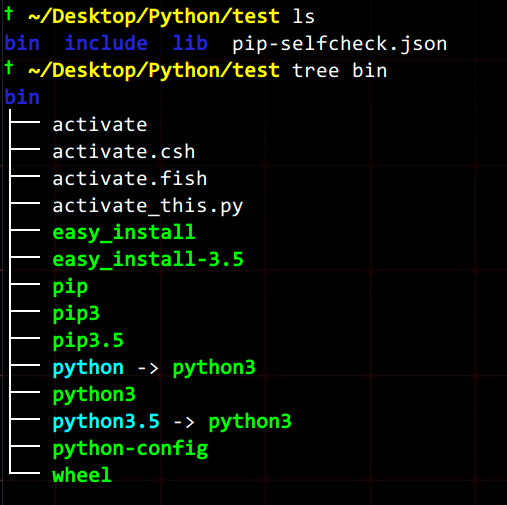
Task: Click the 'wheel' tree entry
Action: pos(82,475)
